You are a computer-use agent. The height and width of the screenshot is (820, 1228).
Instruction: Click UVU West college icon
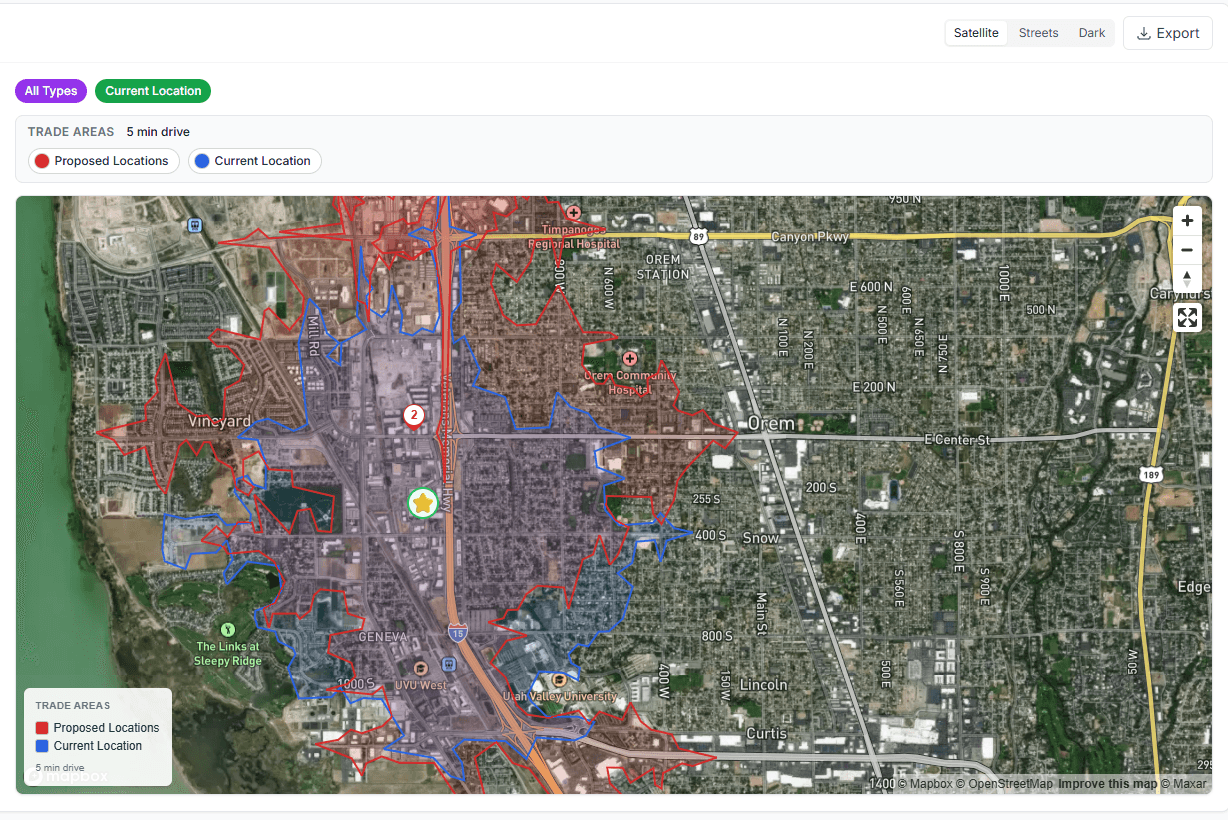coord(421,667)
